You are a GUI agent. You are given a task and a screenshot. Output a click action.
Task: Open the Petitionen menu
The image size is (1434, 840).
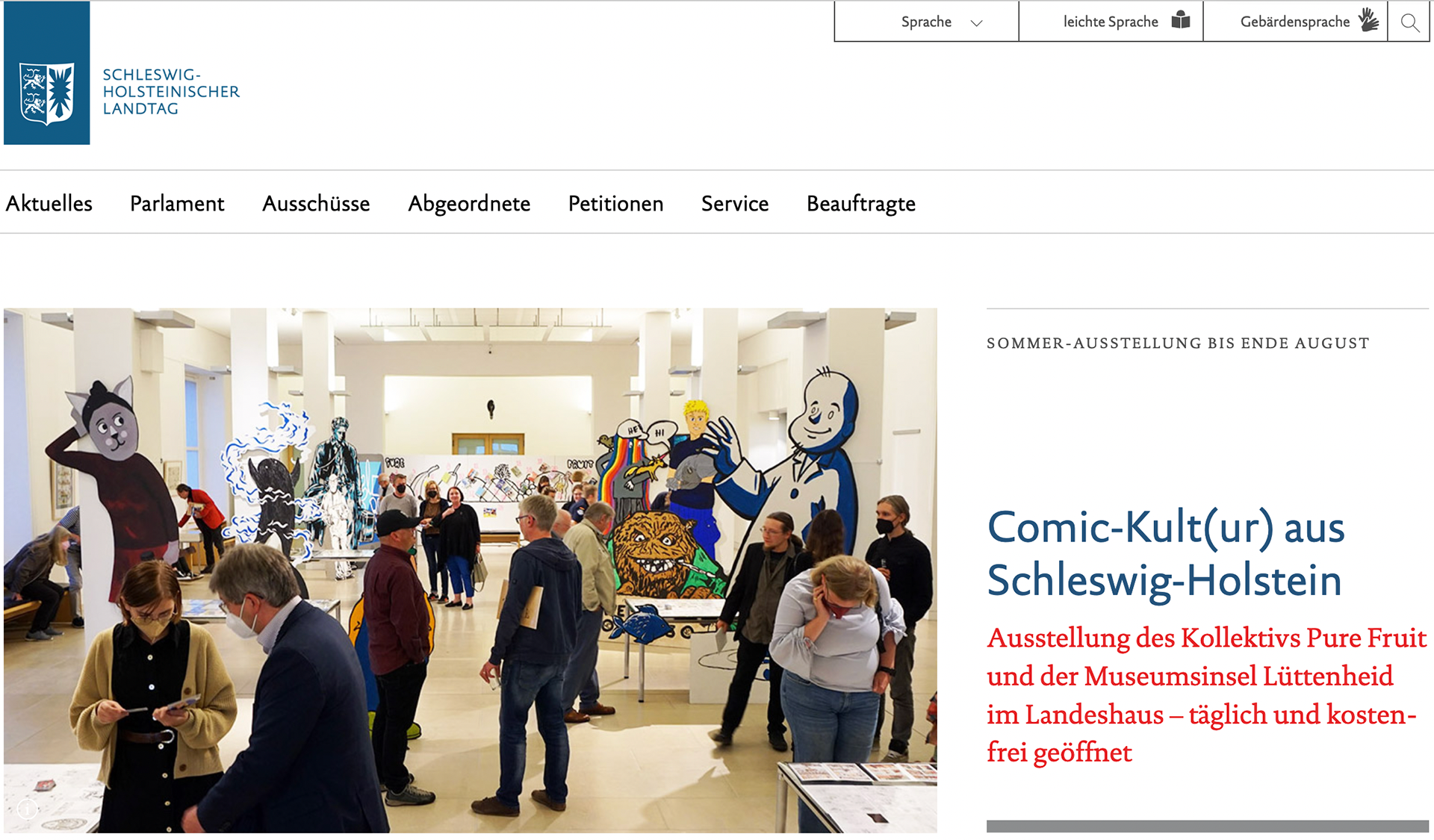[615, 203]
